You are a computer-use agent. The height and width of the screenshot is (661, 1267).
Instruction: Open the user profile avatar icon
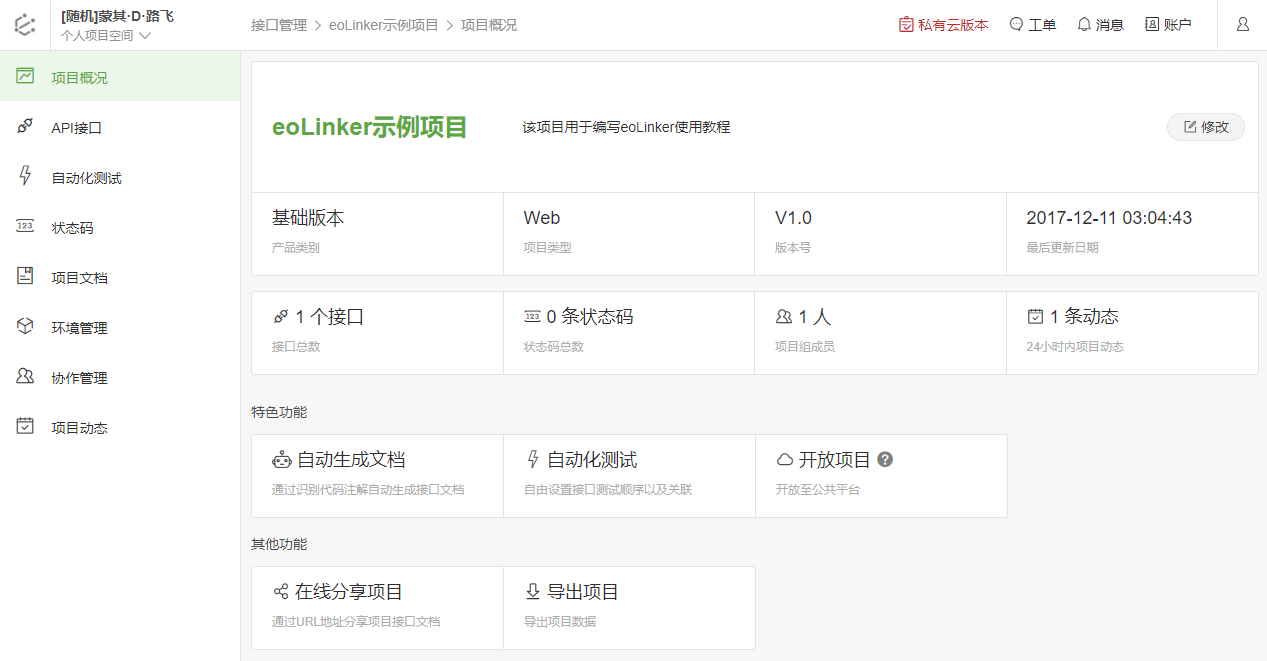(1243, 24)
